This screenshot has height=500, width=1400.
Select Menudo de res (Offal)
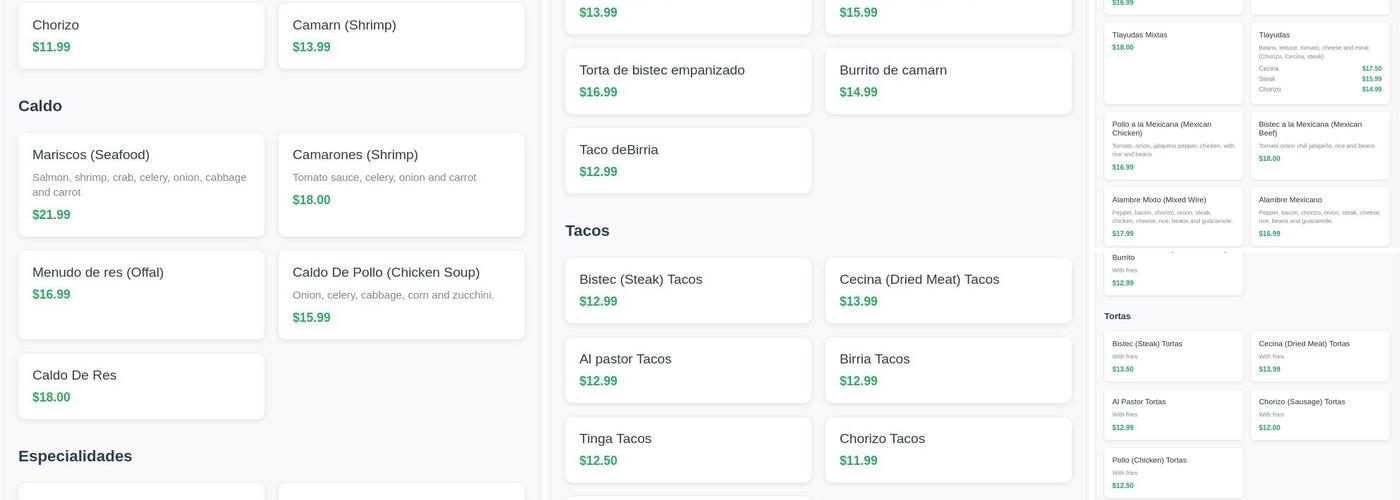click(141, 294)
